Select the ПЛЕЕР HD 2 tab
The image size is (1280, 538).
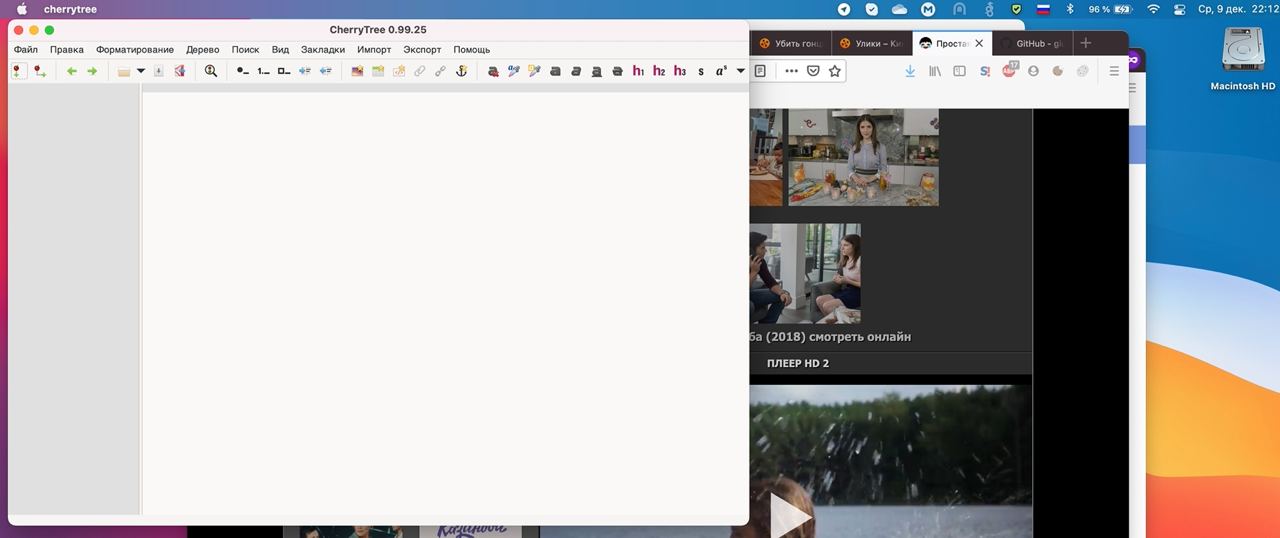tap(797, 363)
